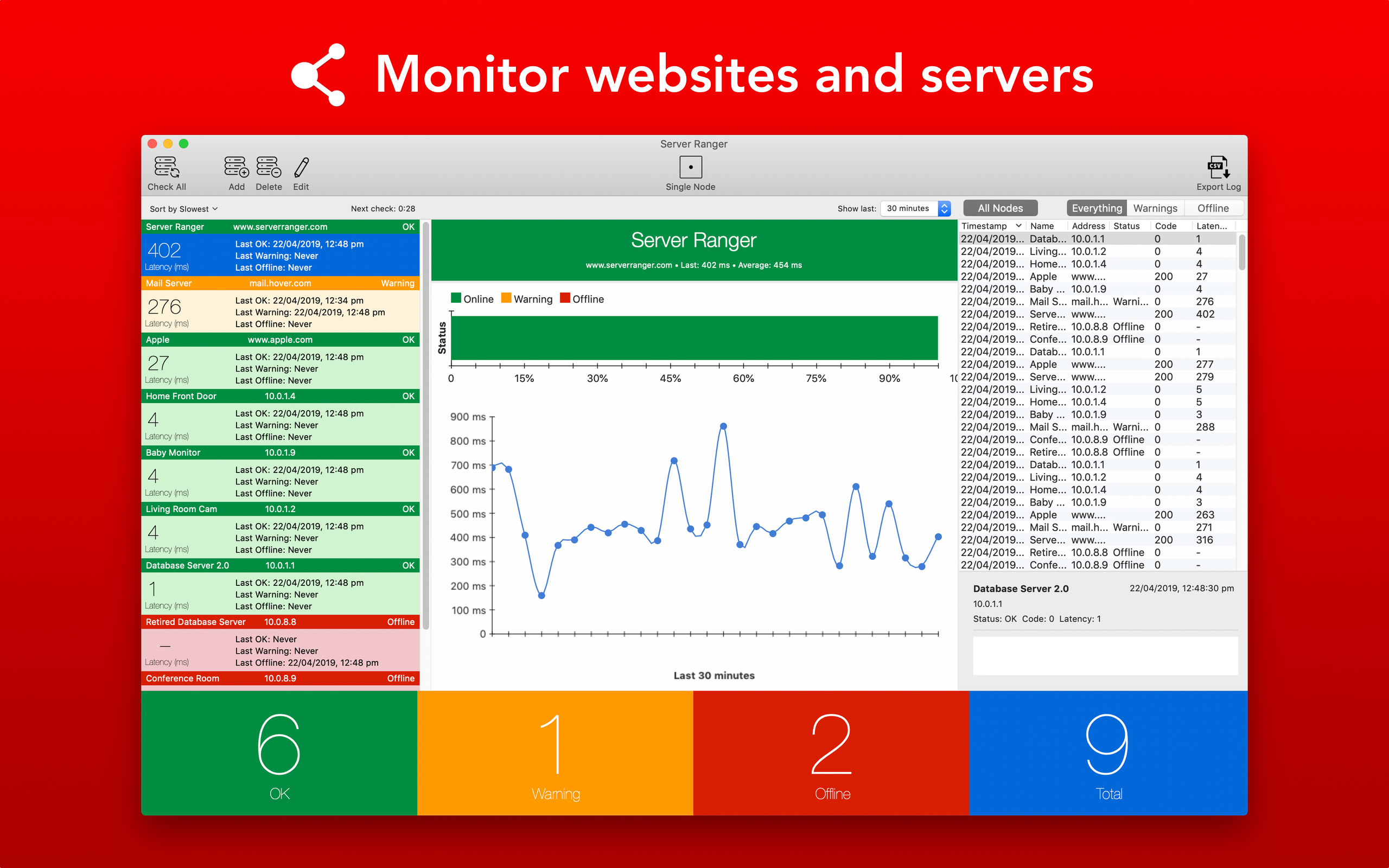Click the Last 30 minutes chart caption
This screenshot has height=868, width=1389.
[714, 676]
